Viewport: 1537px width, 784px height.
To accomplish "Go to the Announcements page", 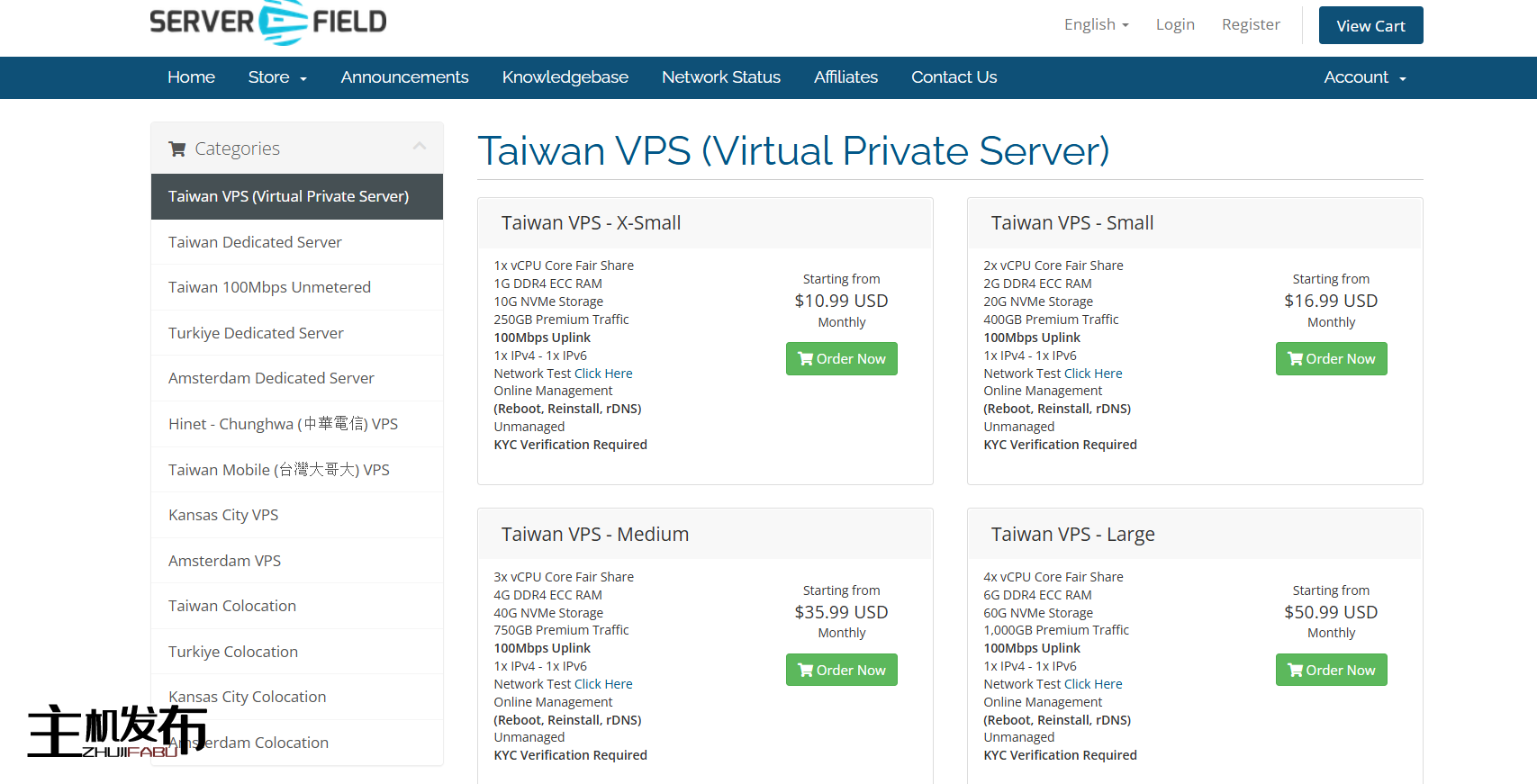I will (404, 77).
